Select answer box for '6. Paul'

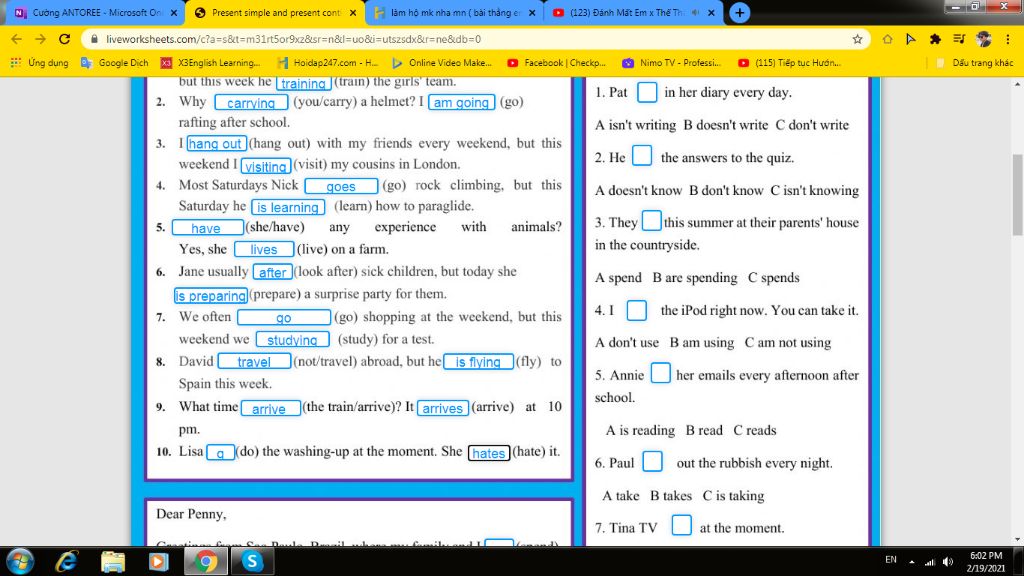[x=652, y=461]
